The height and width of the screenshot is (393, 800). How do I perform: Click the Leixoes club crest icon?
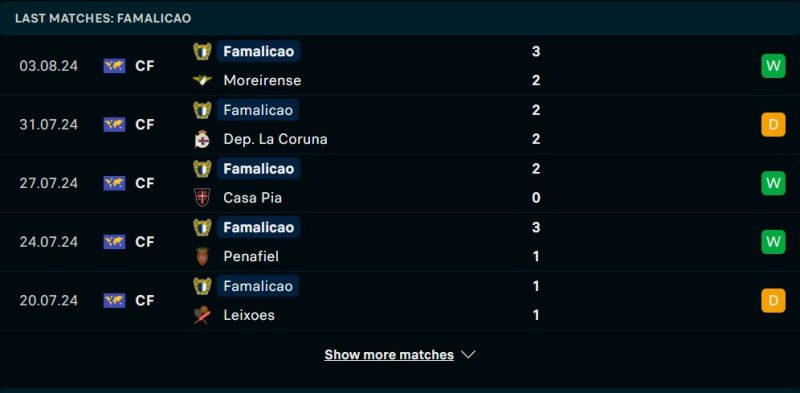(x=202, y=315)
